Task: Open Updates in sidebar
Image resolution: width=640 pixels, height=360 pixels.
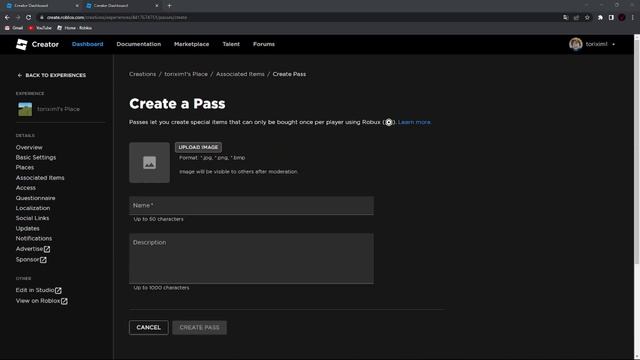Action: (28, 229)
